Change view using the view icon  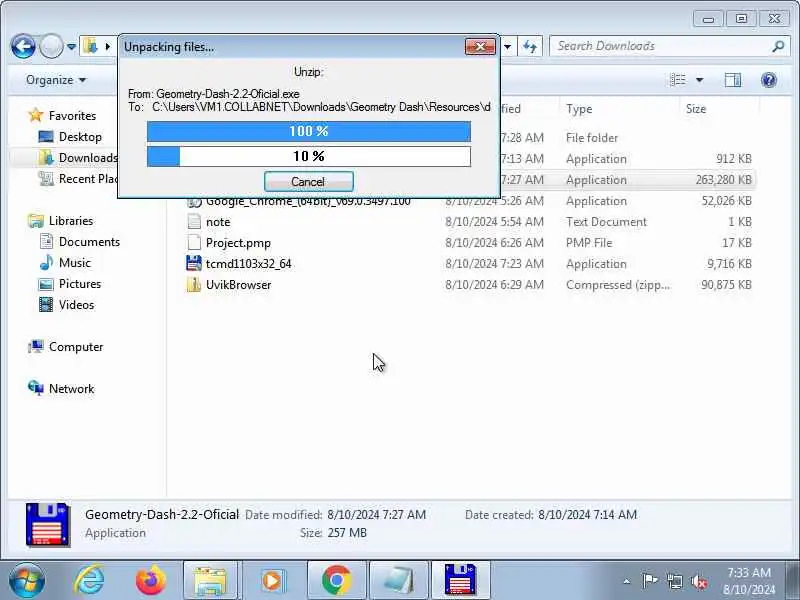[x=678, y=80]
